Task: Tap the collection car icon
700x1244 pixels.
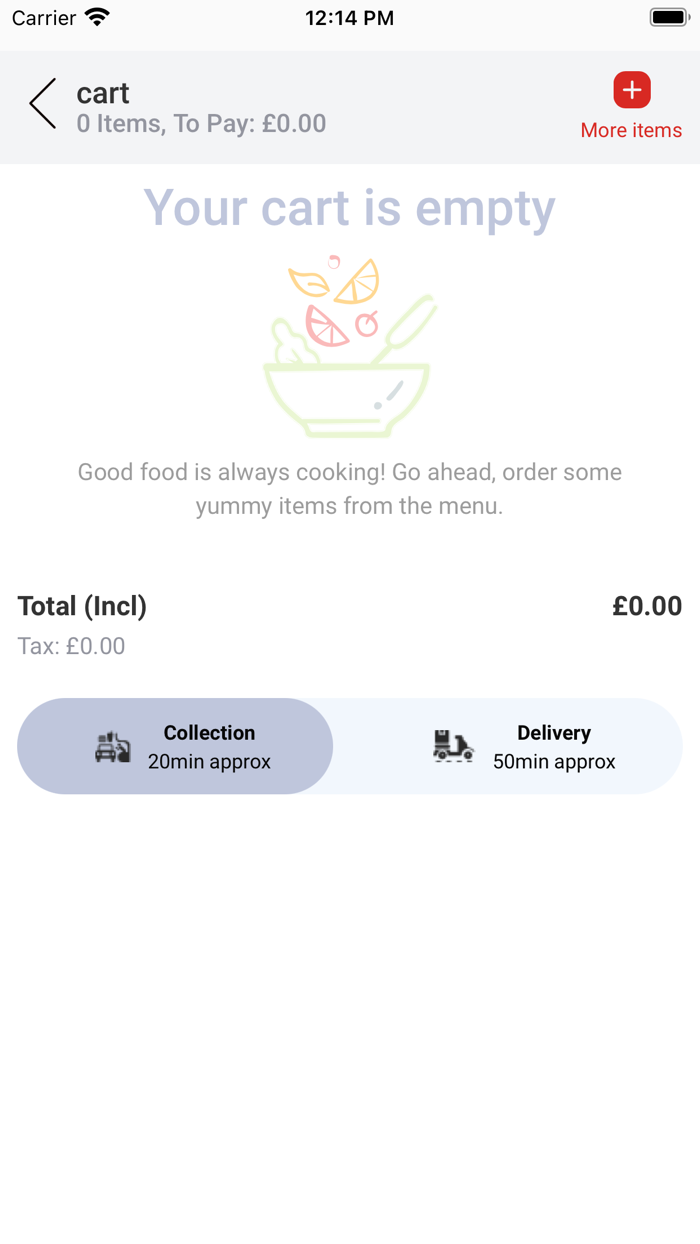Action: [x=113, y=747]
